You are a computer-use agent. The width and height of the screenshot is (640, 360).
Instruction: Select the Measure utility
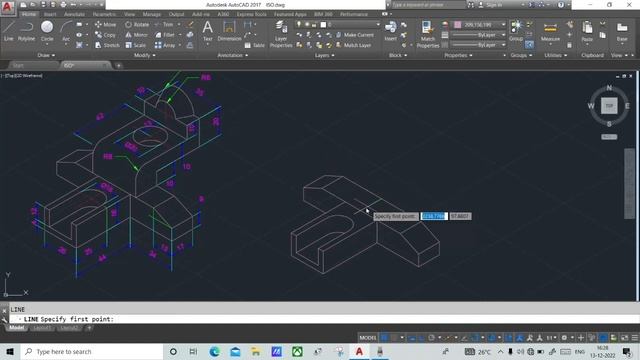tap(550, 31)
